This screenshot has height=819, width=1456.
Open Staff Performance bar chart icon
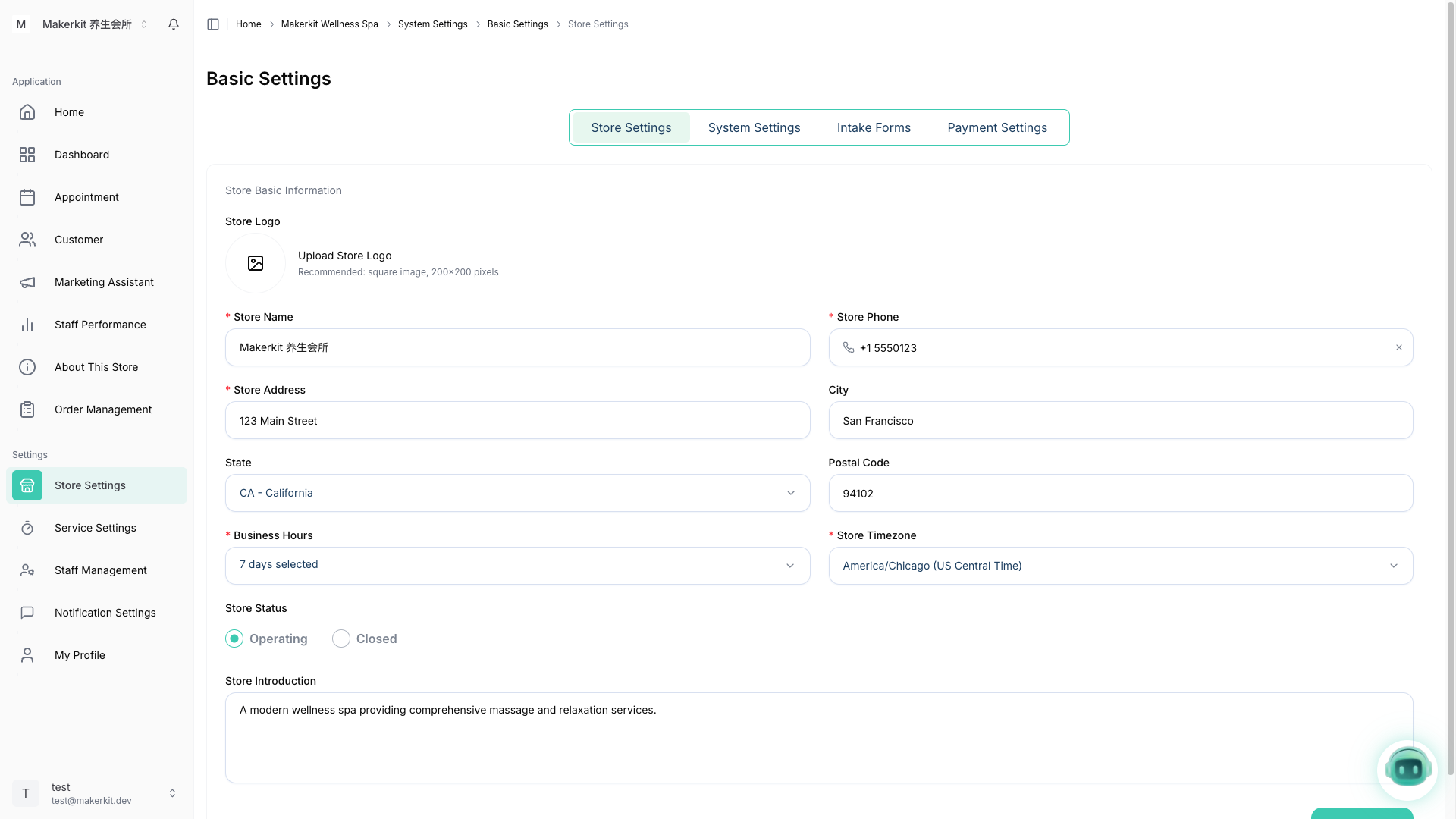(x=27, y=325)
